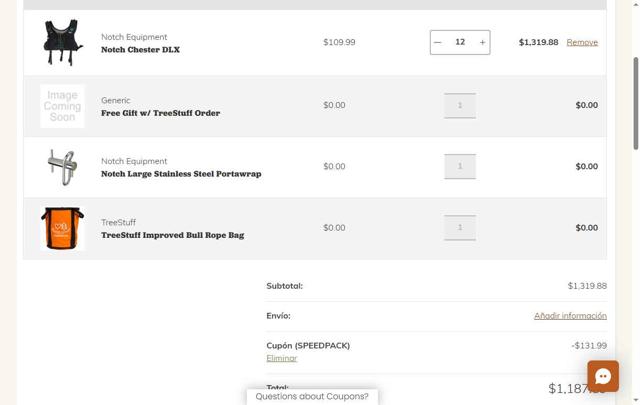Screen dimensions: 640x405
Task: Decrease Notch Chester DLX quantity with minus
Action: pos(438,42)
